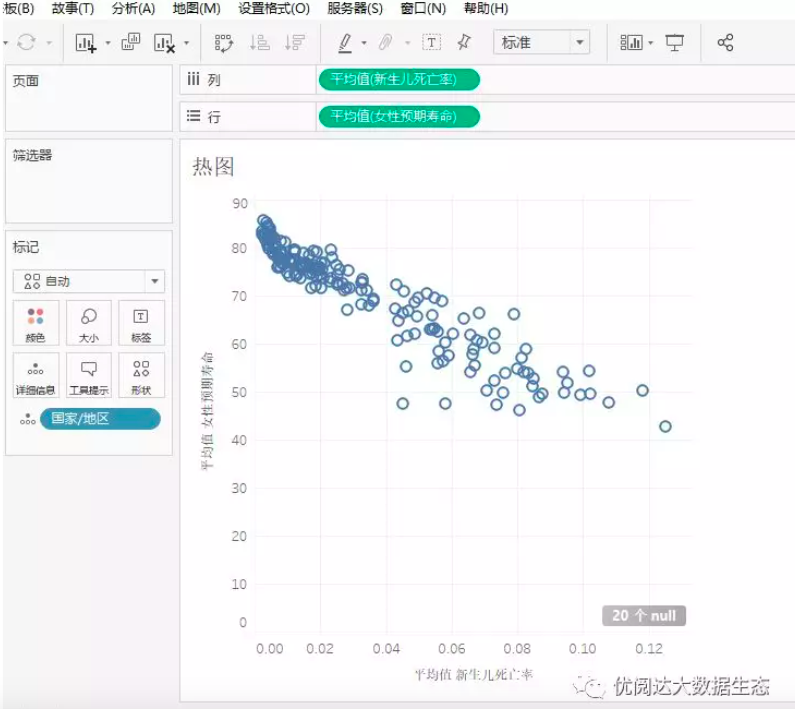
Task: Sort ascending using the toolbar icon
Action: [x=259, y=43]
